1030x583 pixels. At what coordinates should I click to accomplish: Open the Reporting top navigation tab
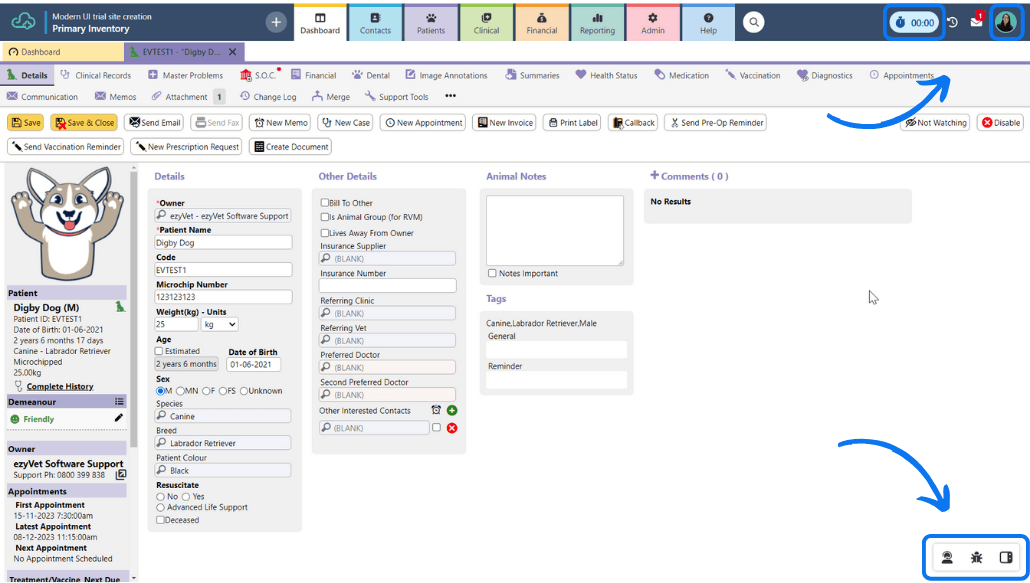point(597,22)
